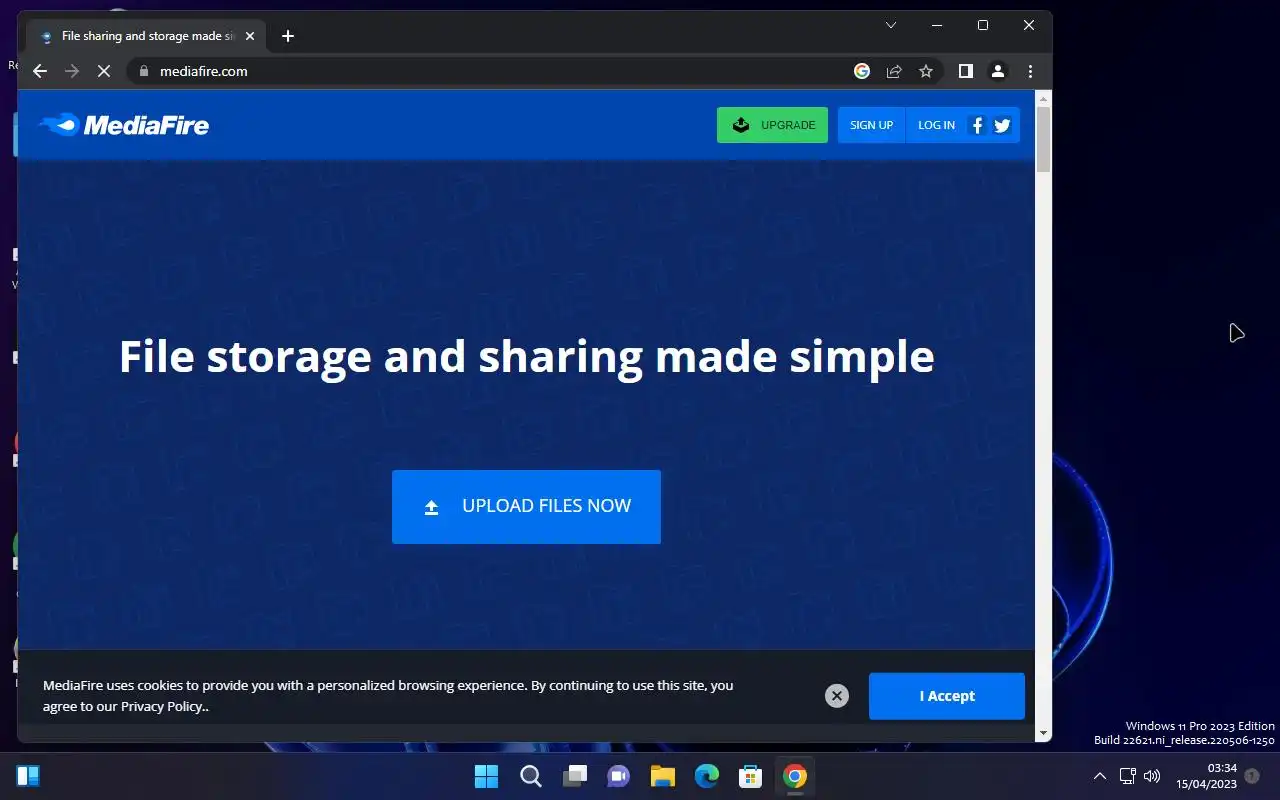View site info lock icon
The width and height of the screenshot is (1280, 800).
point(143,71)
